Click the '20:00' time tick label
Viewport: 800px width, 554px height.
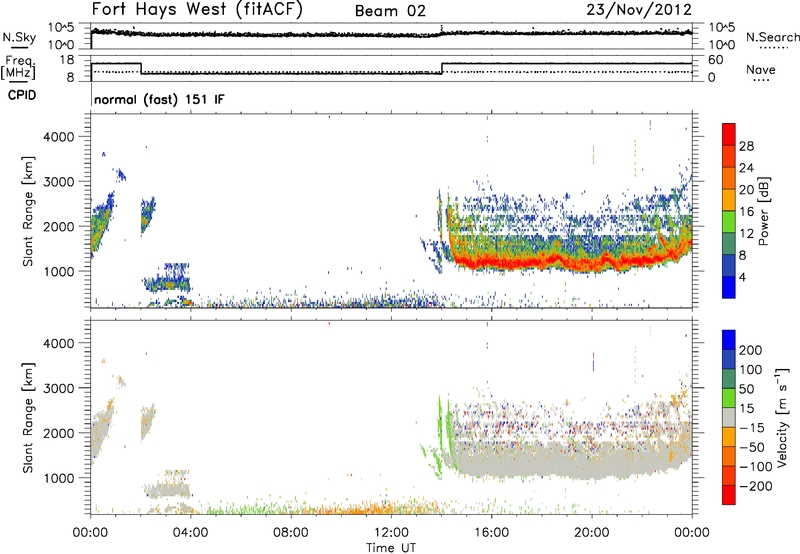coord(592,533)
